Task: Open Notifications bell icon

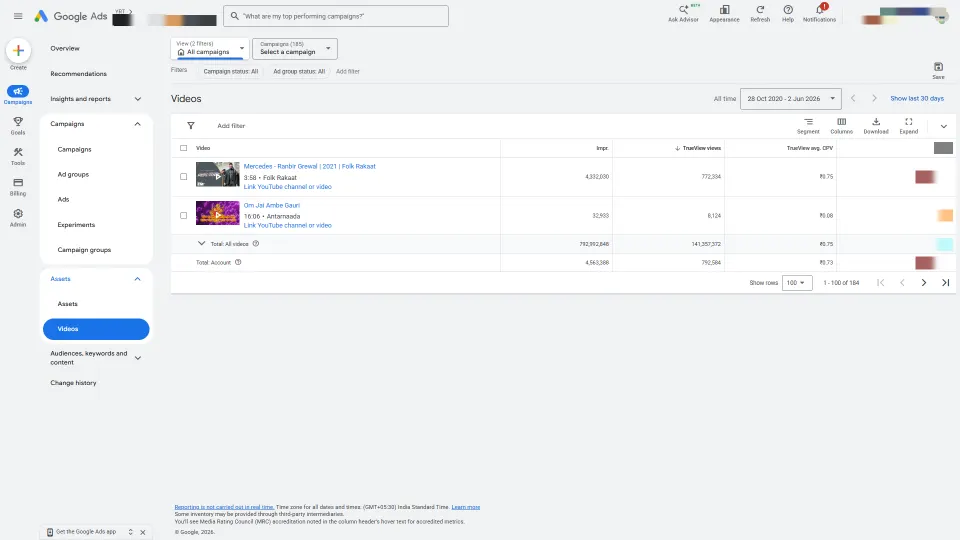Action: pos(819,10)
